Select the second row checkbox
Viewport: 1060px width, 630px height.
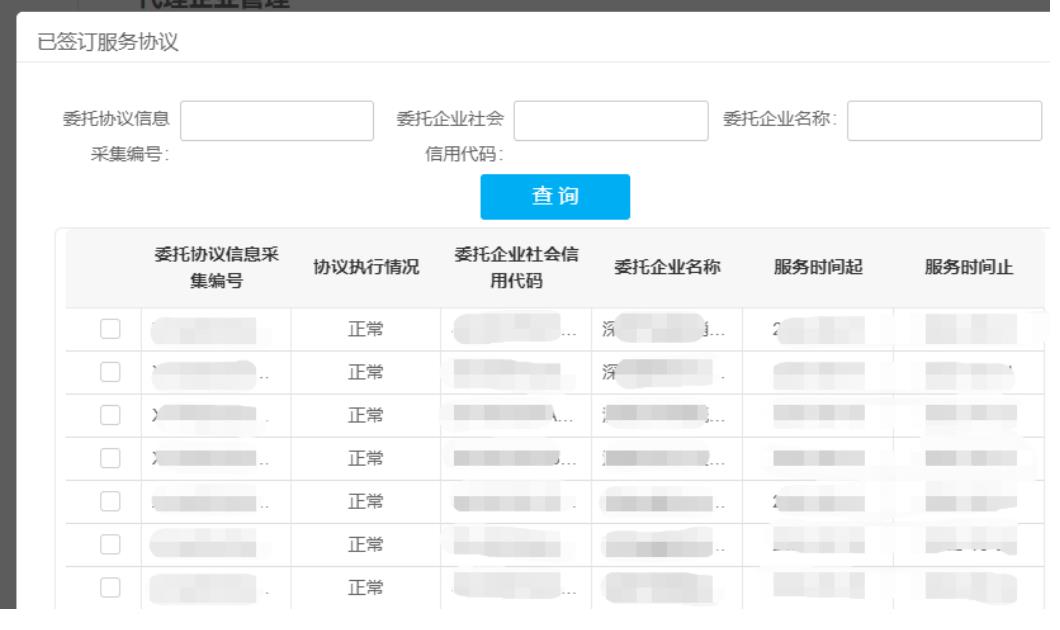click(110, 372)
